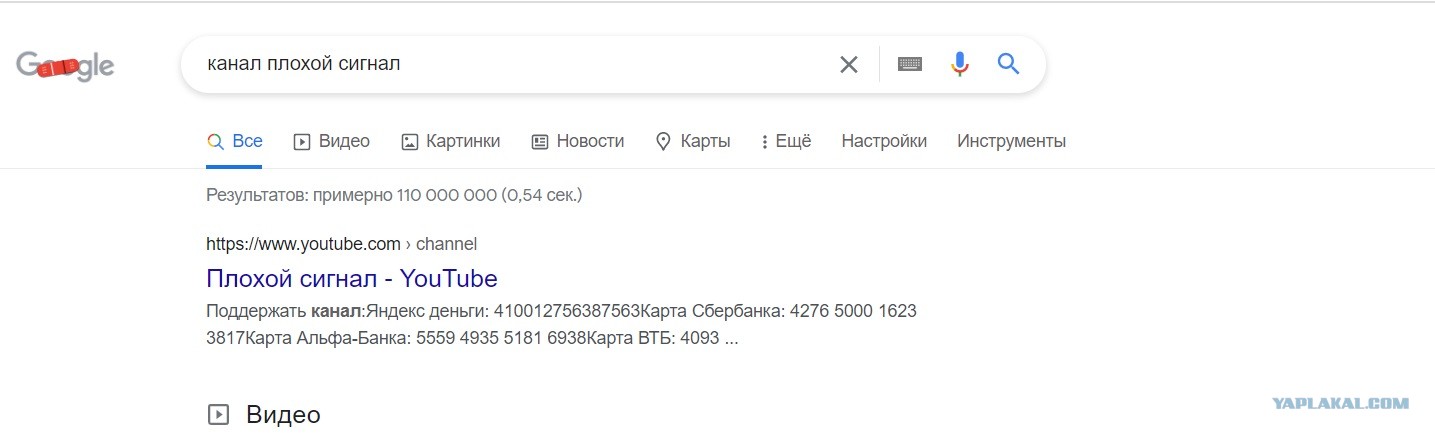Screen dimensions: 1435x433
Task: Expand the Ещё more menu
Action: [x=786, y=141]
